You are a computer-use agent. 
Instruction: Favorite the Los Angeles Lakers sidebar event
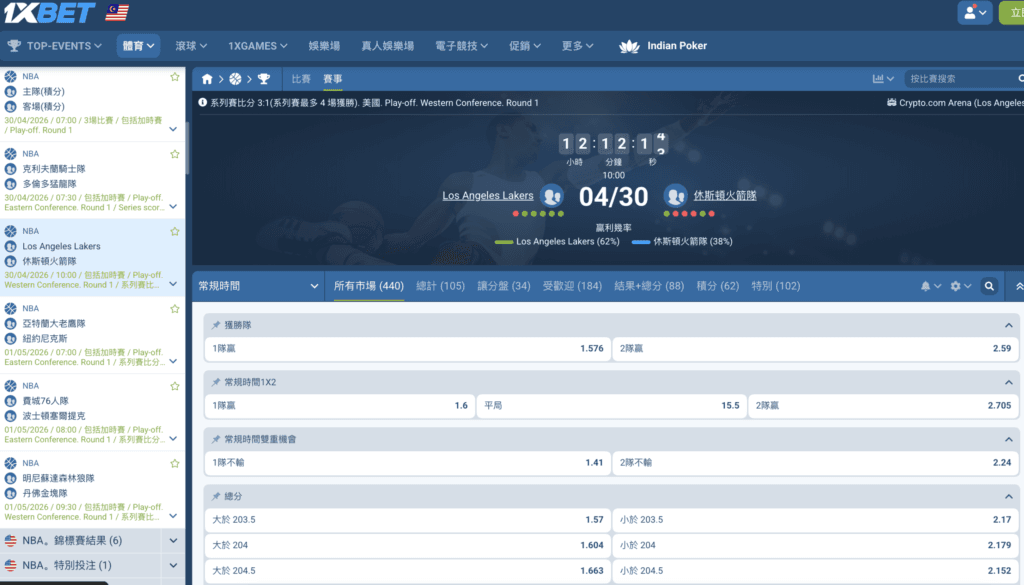coord(175,231)
